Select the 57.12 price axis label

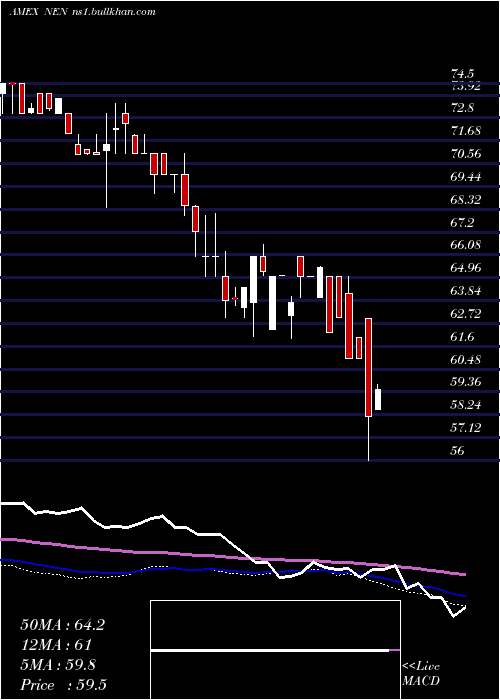[466, 428]
